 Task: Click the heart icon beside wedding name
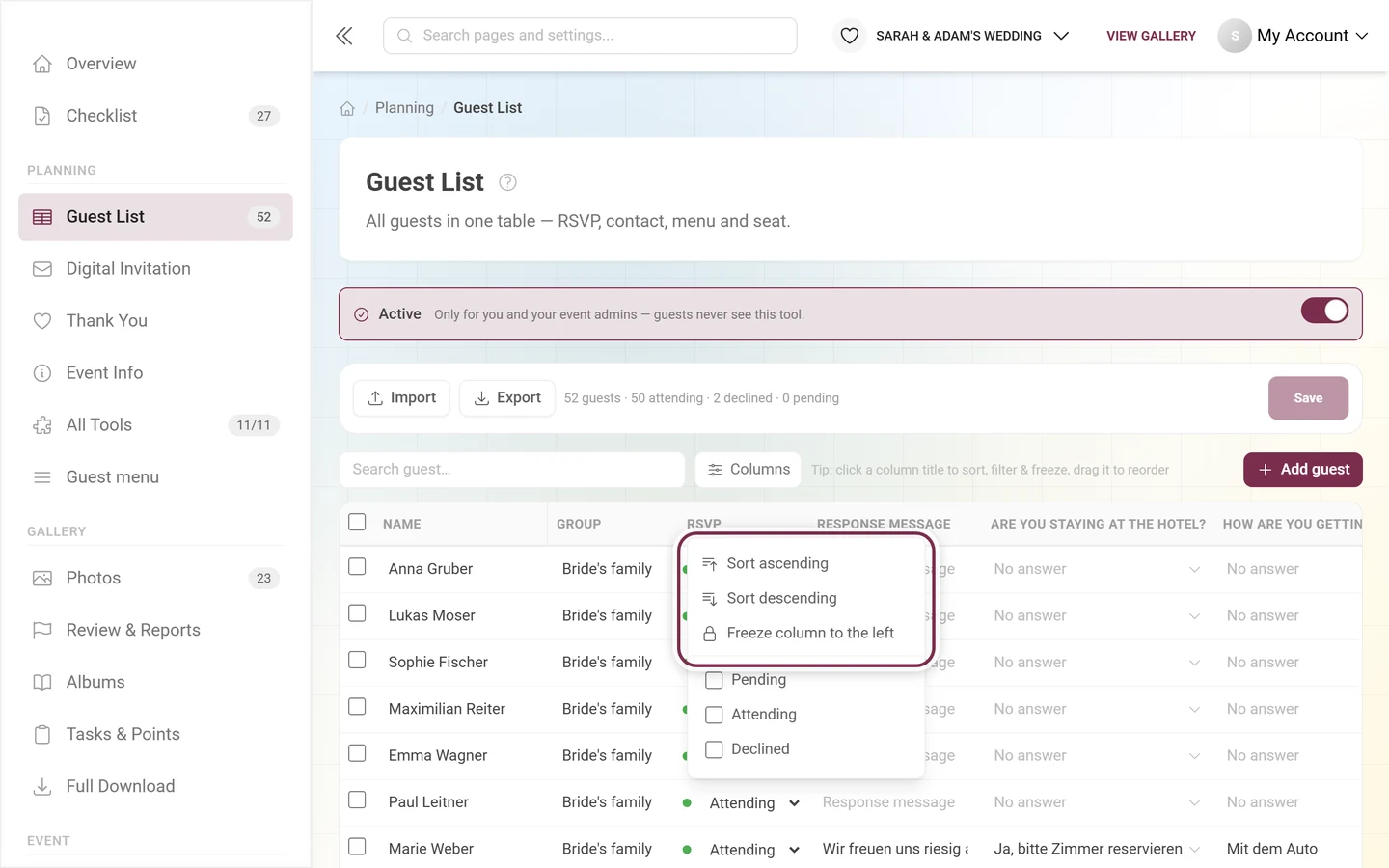[x=850, y=36]
